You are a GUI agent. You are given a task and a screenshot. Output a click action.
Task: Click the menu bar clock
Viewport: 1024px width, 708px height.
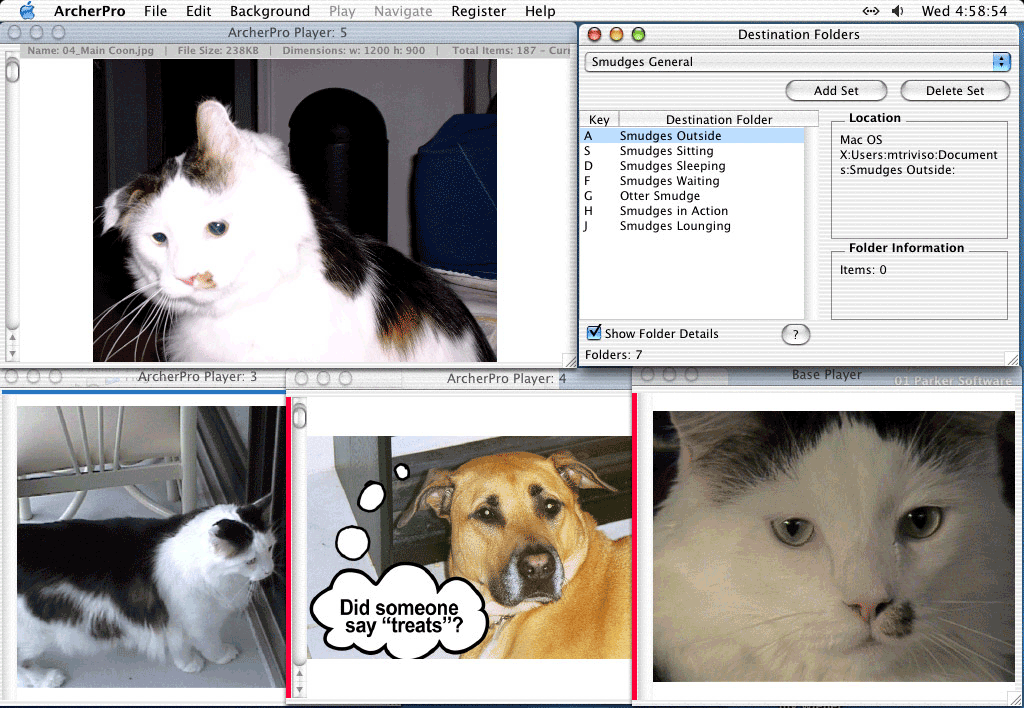[x=964, y=11]
